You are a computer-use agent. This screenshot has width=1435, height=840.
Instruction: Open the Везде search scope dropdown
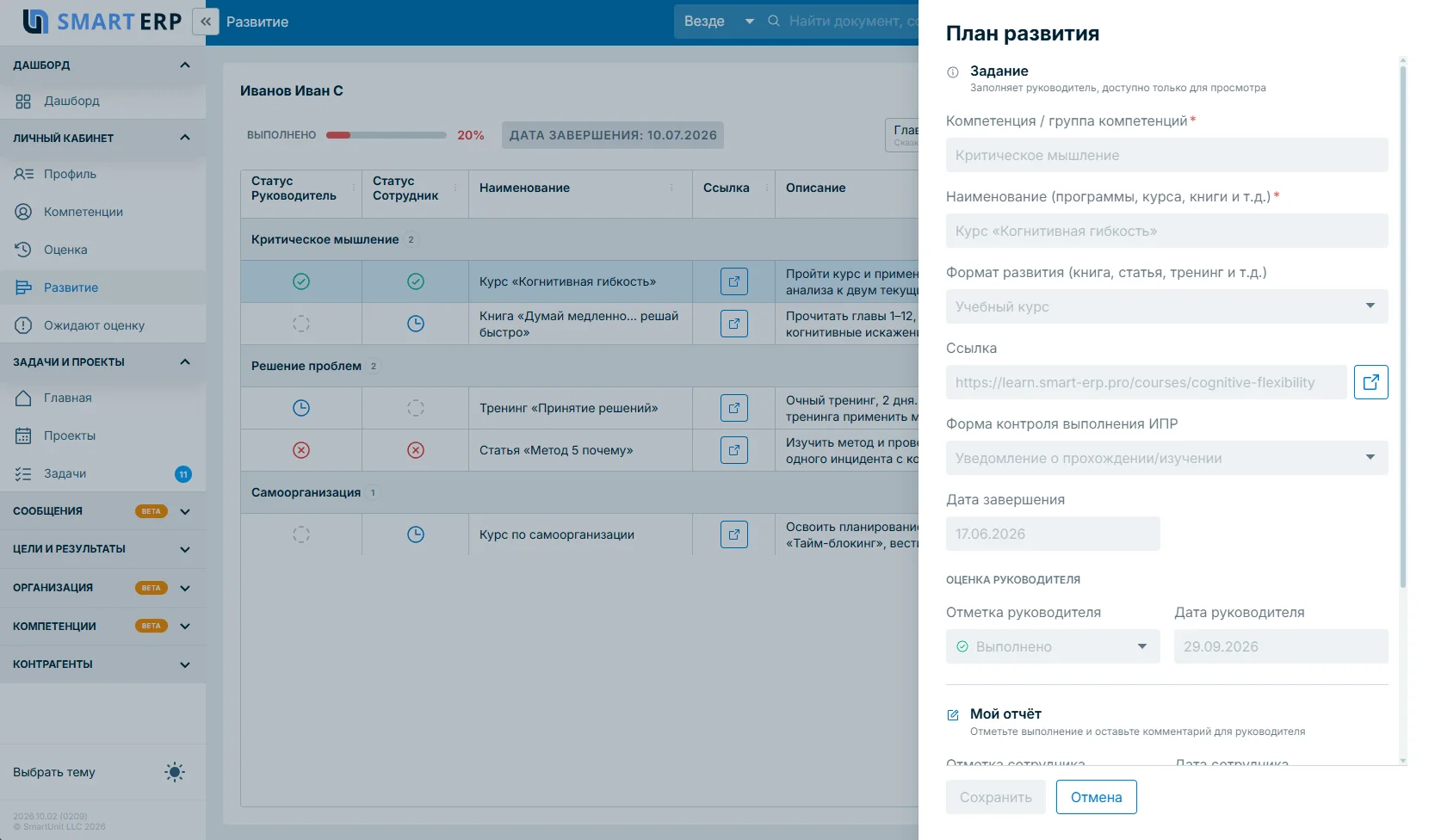coord(718,22)
